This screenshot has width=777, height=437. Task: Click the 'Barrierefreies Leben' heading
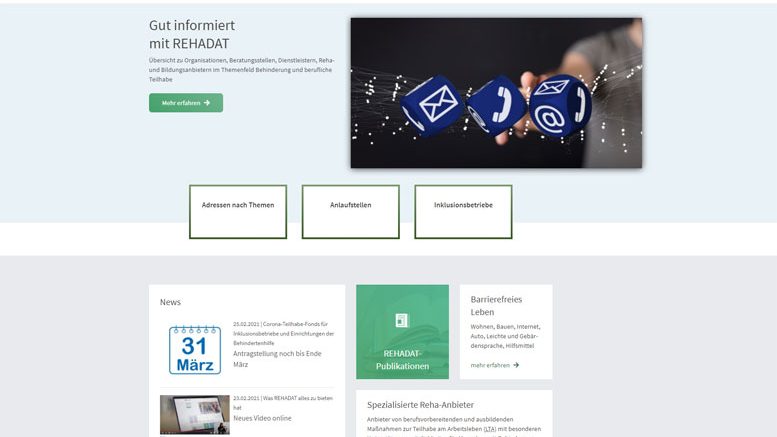point(497,305)
